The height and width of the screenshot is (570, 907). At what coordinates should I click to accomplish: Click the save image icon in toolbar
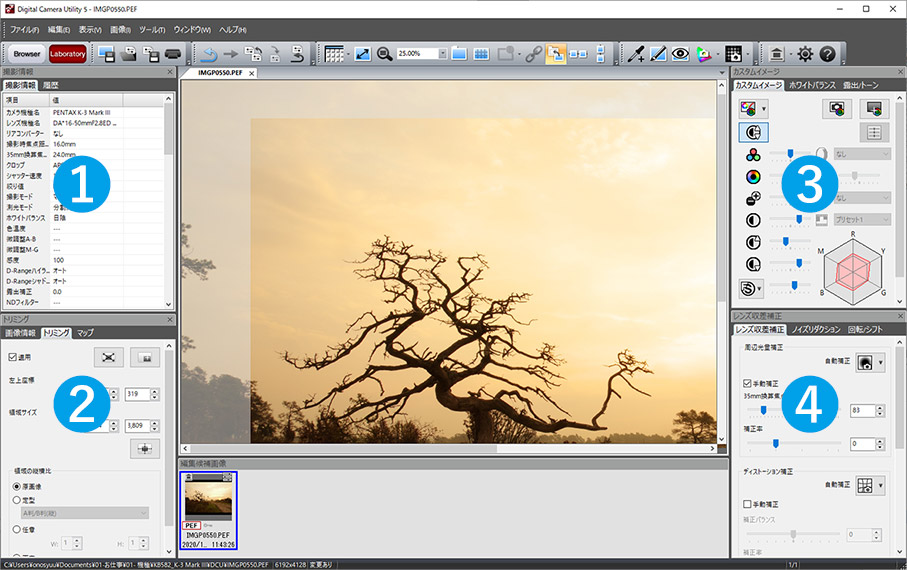coord(106,54)
